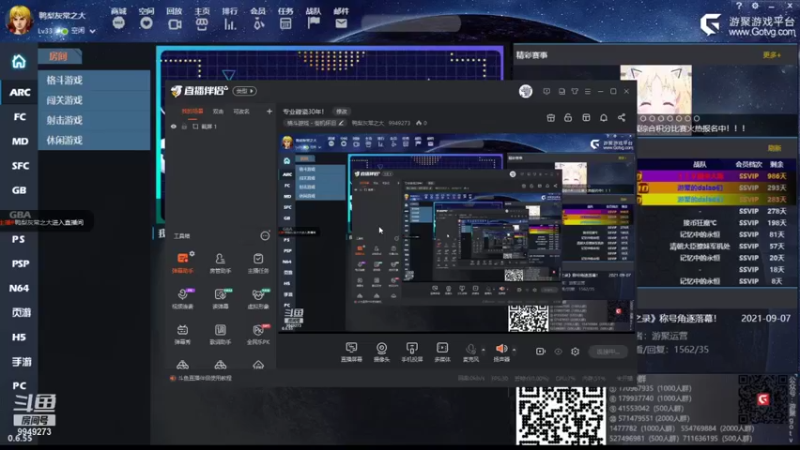Add 手机投屏 phone mirroring source
Image resolution: width=800 pixels, height=450 pixels.
click(412, 352)
